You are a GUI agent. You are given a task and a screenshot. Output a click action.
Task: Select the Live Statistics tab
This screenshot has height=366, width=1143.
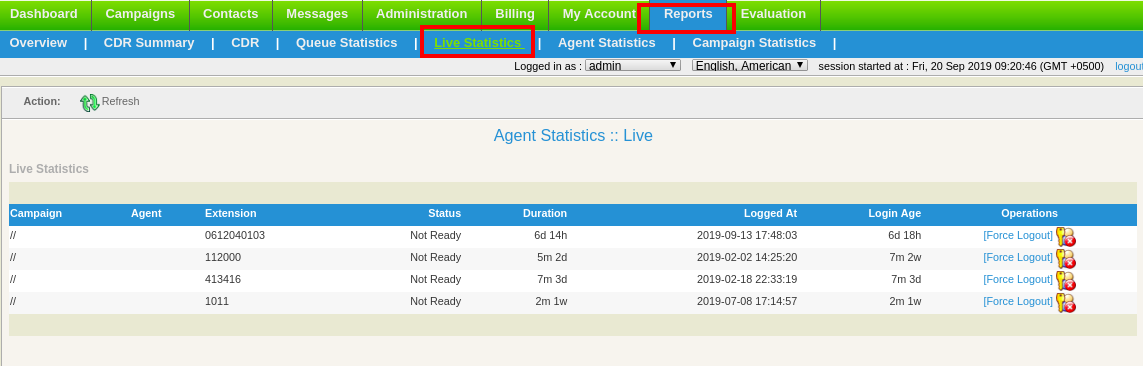click(x=478, y=43)
